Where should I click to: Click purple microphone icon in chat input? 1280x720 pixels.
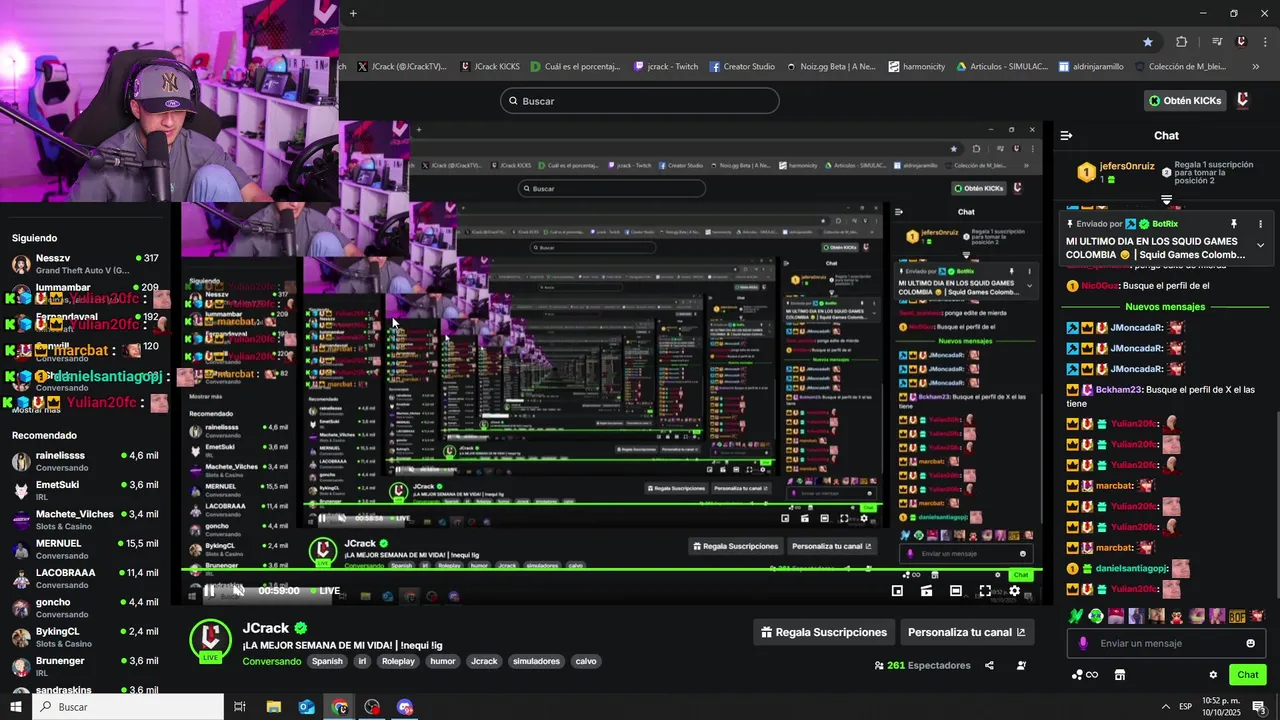click(x=1082, y=643)
